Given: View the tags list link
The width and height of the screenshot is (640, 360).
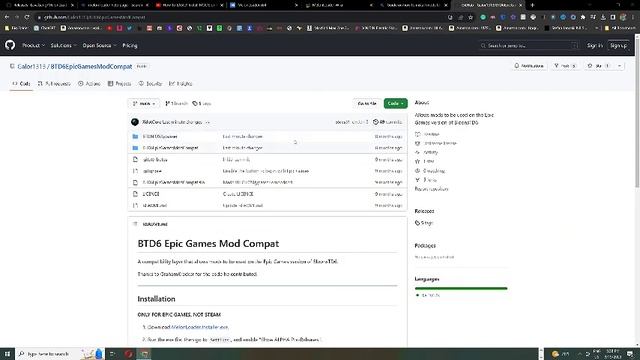Looking at the screenshot, I should pyautogui.click(x=202, y=104).
